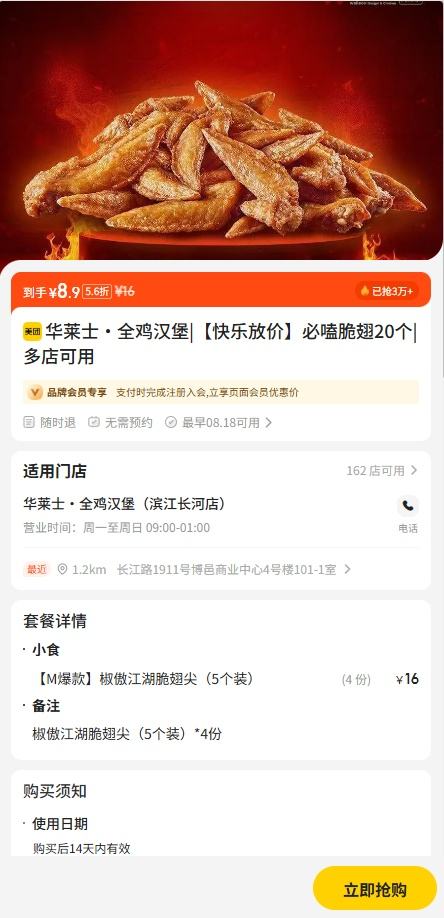This screenshot has width=444, height=918.
Task: Click the brand member V icon
Action: click(x=35, y=392)
